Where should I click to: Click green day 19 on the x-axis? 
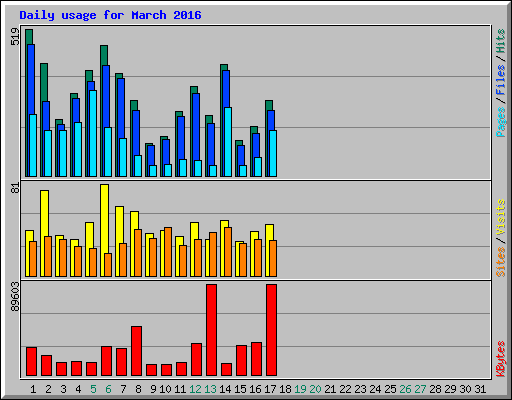click(300, 389)
